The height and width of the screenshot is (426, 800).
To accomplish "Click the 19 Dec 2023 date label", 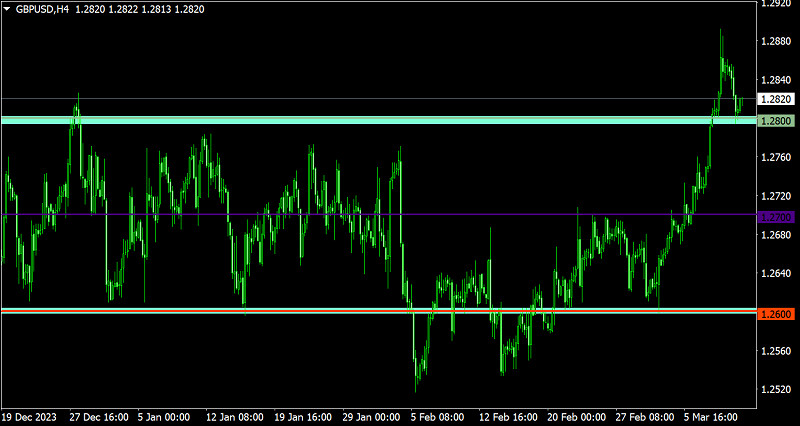I will [x=30, y=417].
